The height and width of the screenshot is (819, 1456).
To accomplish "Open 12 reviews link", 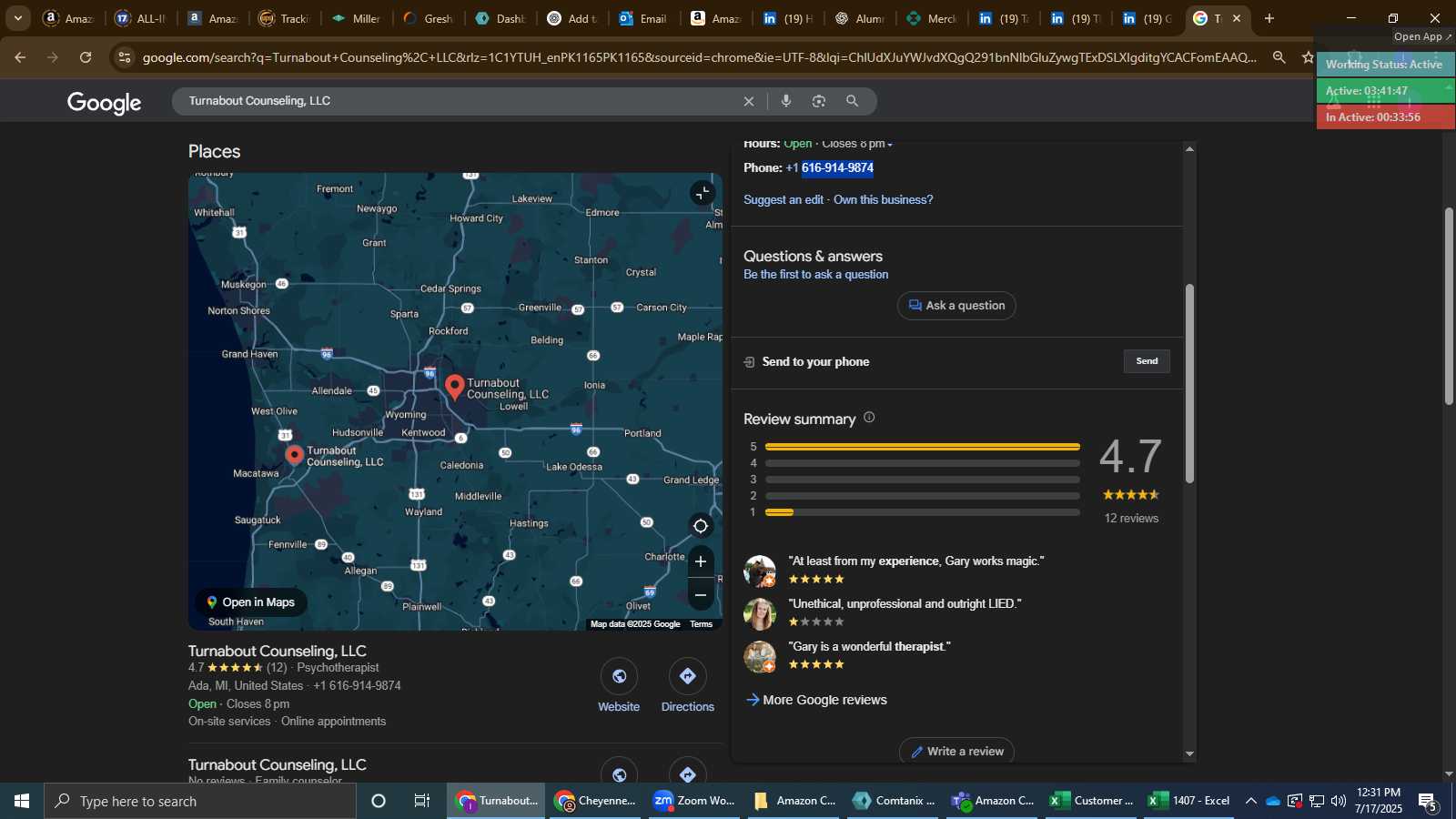I will pos(1131,519).
